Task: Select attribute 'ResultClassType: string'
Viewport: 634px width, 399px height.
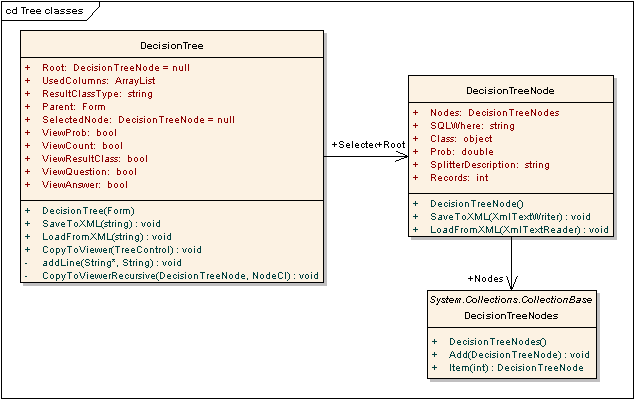Action: tap(97, 94)
